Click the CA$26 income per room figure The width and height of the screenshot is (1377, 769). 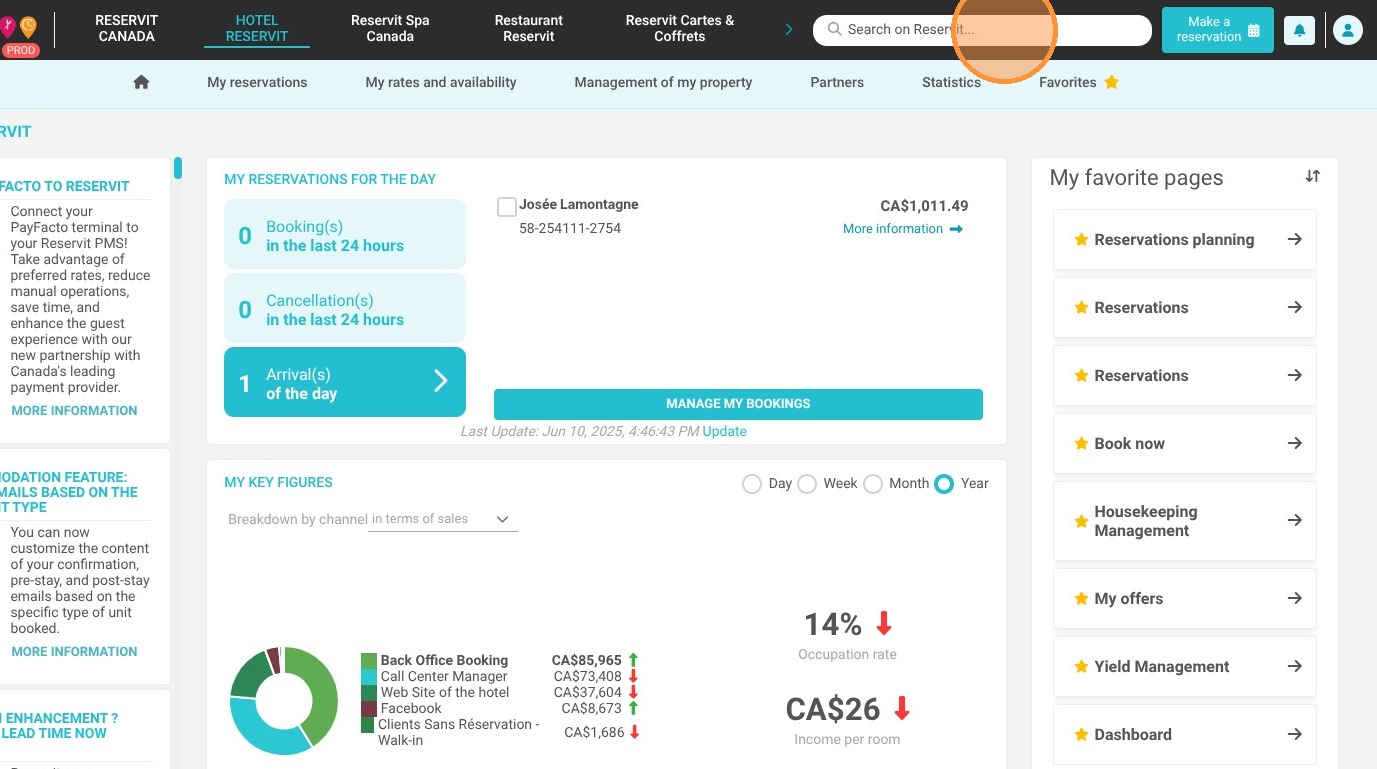point(833,709)
